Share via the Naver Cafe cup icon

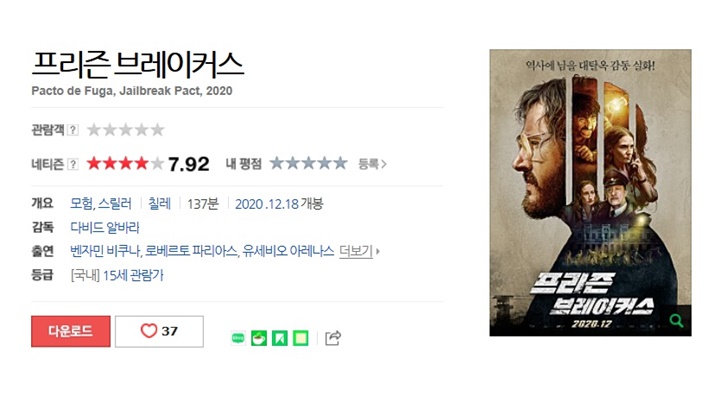tap(259, 339)
